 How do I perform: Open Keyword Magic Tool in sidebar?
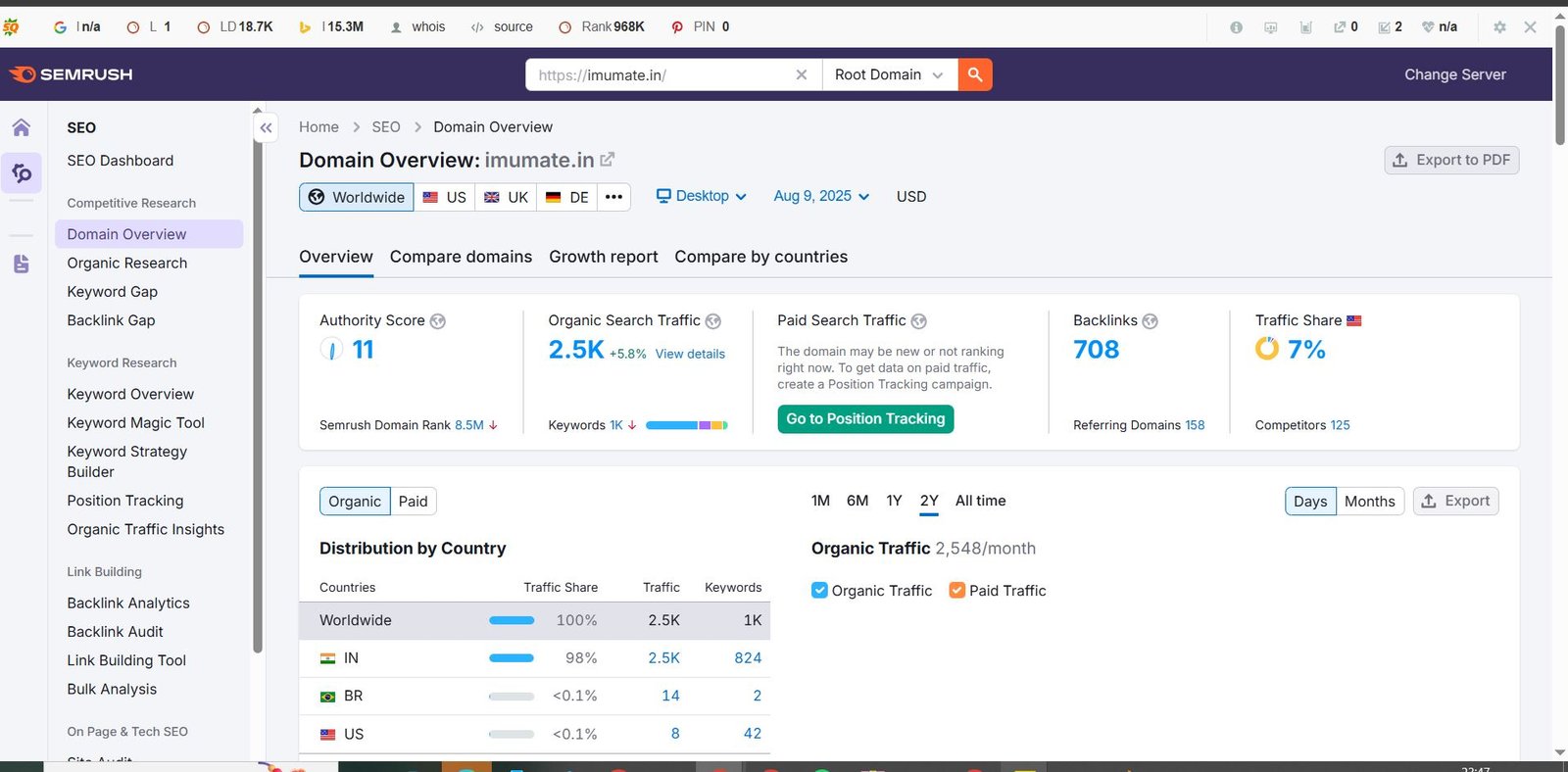pos(136,422)
